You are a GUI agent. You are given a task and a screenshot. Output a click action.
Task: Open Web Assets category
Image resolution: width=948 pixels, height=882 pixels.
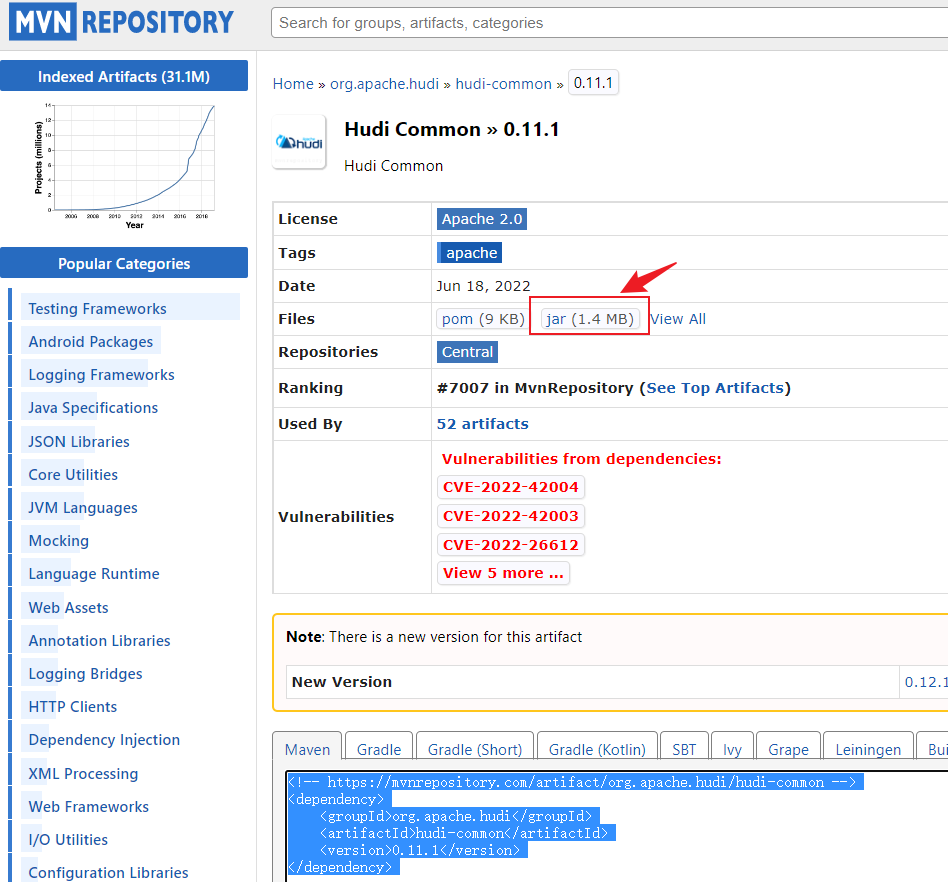point(68,608)
